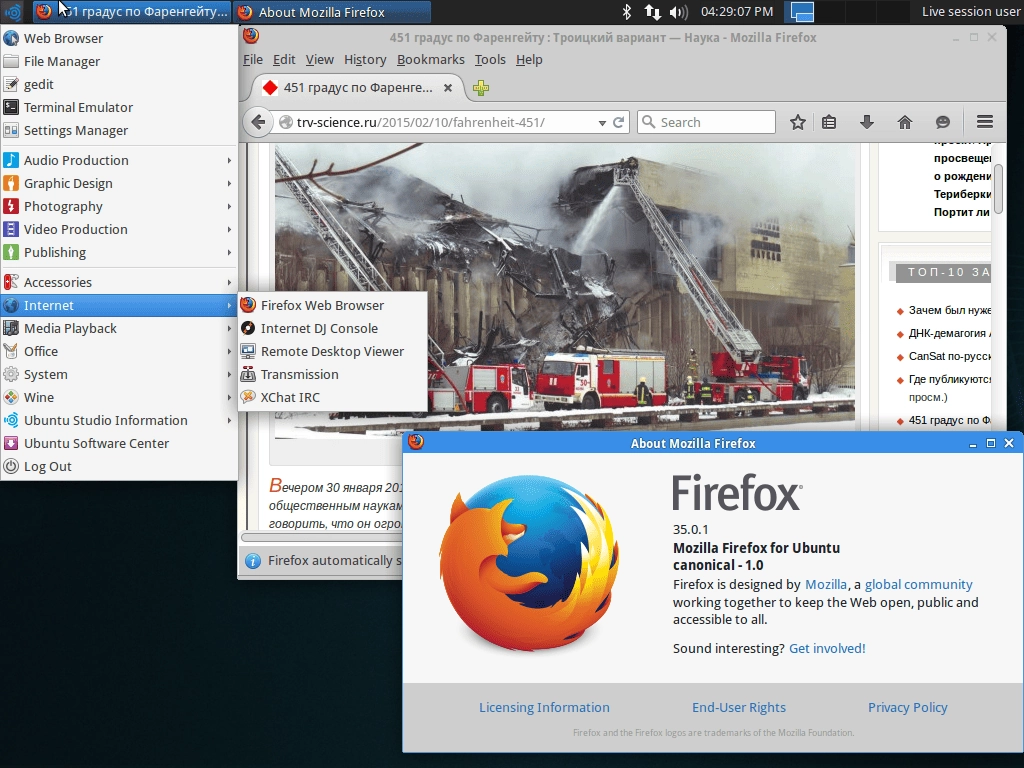The width and height of the screenshot is (1024, 768).
Task: Click the Mozilla link in About dialog
Action: tap(825, 584)
